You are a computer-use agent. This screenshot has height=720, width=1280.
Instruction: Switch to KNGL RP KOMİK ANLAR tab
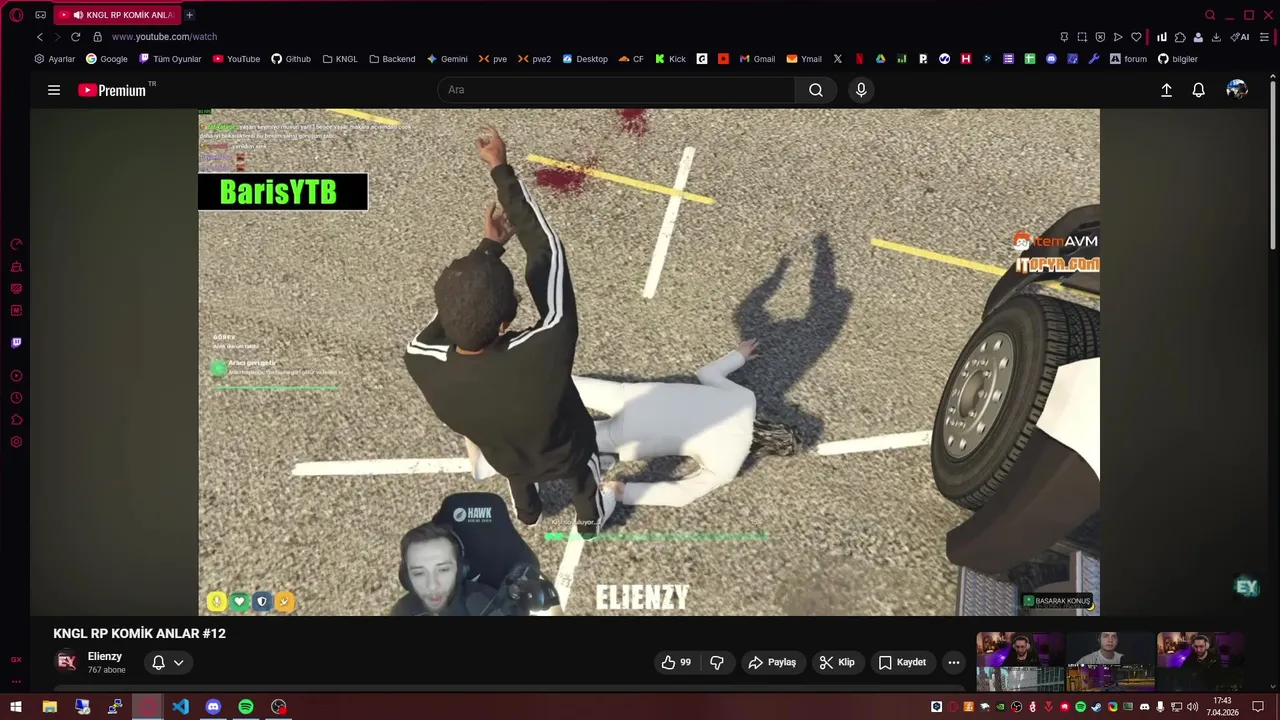[116, 15]
